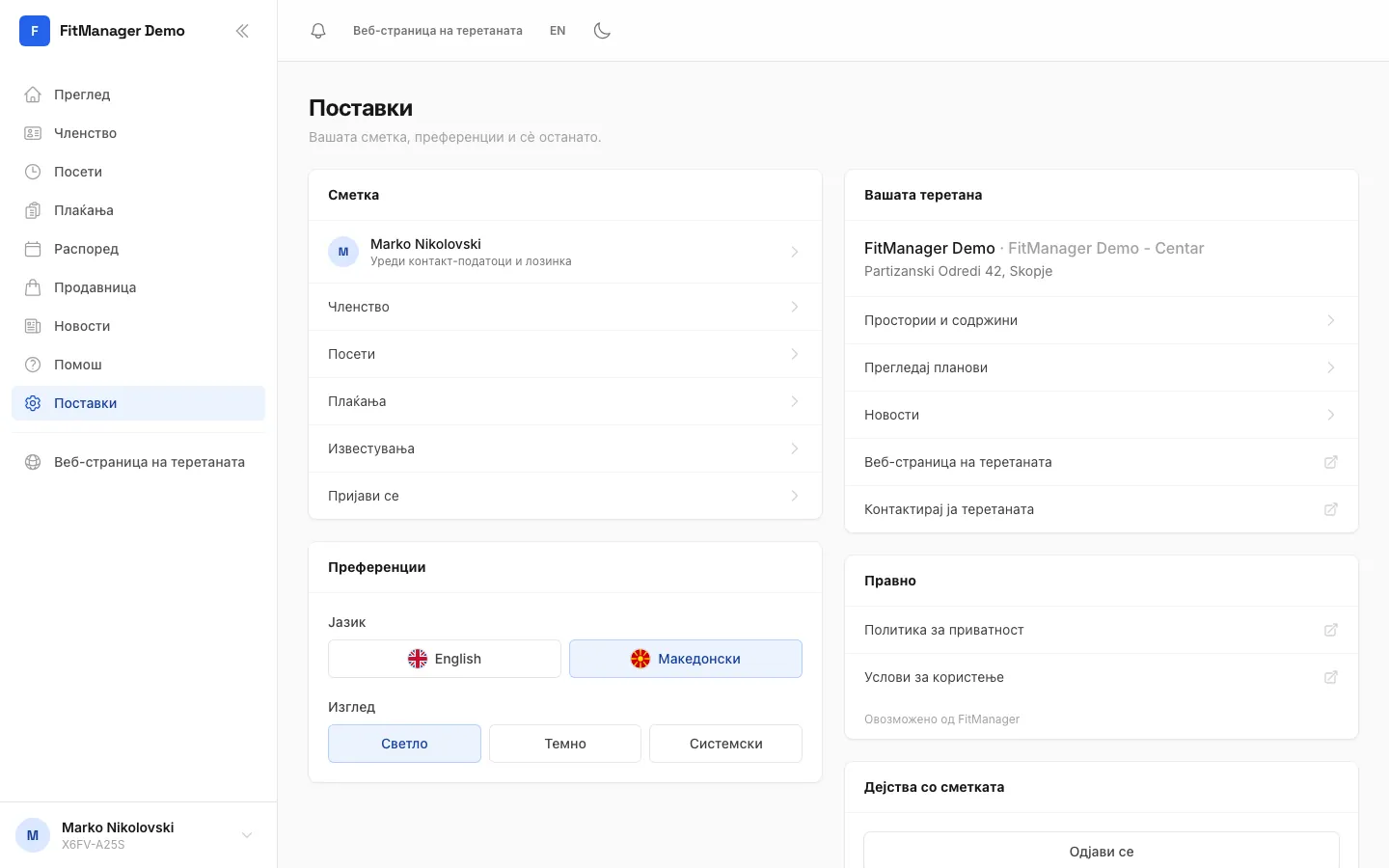Click the chevron on the Известувања row

(795, 448)
